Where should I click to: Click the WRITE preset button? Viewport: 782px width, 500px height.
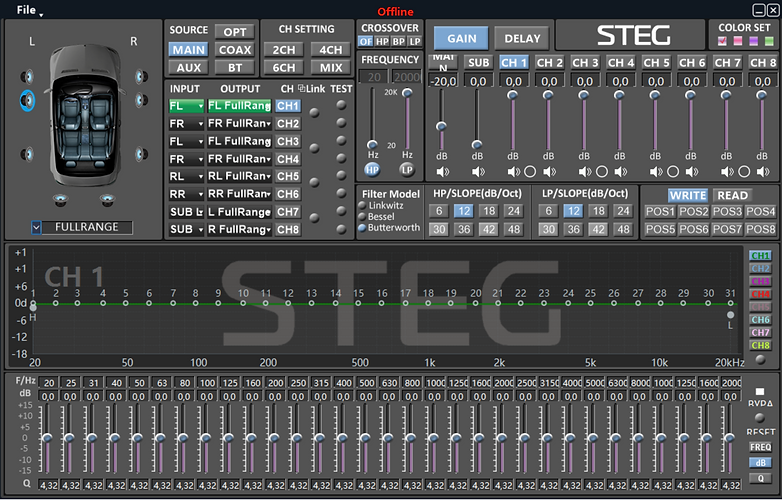point(688,195)
